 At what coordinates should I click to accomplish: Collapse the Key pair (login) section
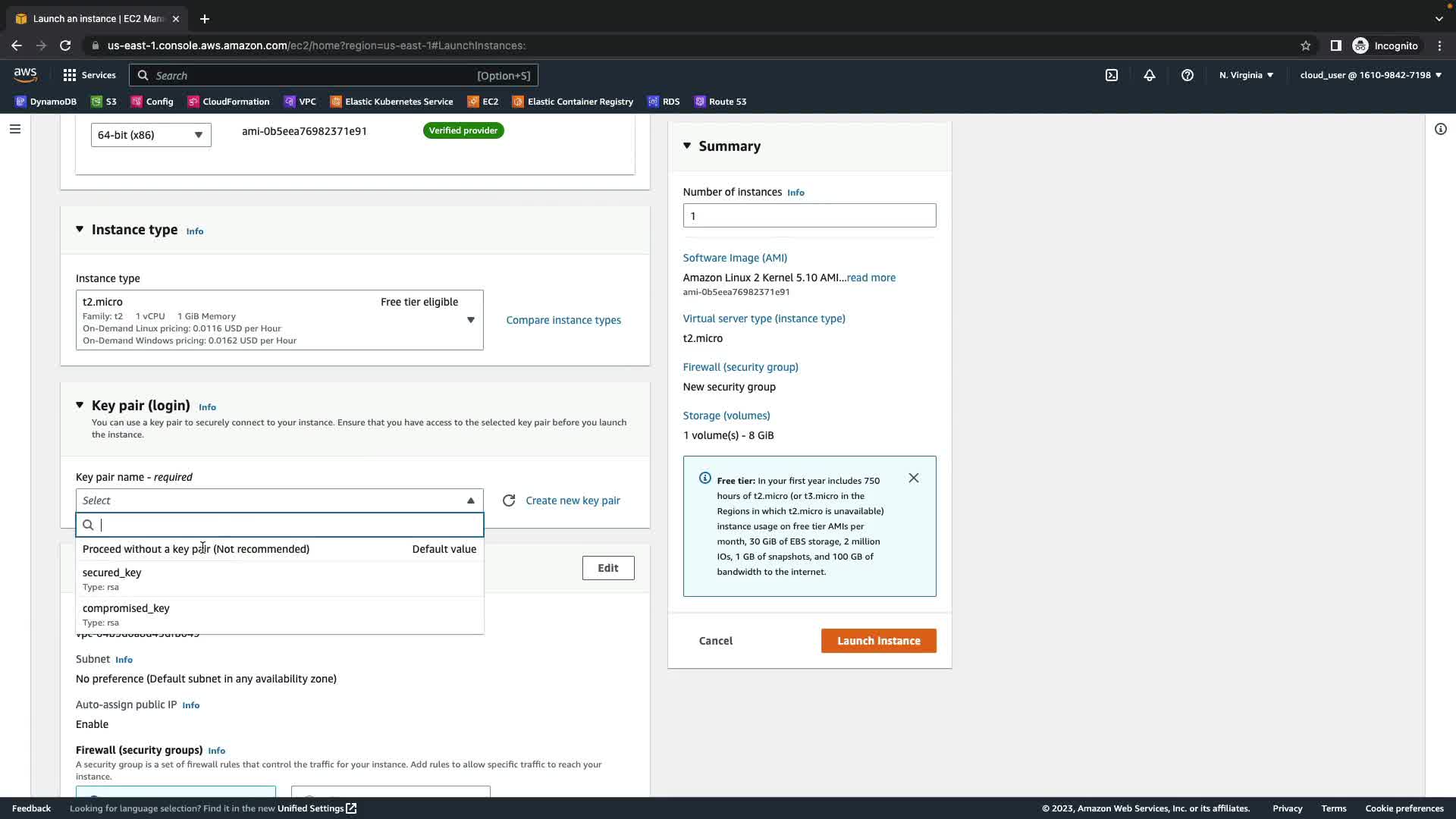pos(80,406)
